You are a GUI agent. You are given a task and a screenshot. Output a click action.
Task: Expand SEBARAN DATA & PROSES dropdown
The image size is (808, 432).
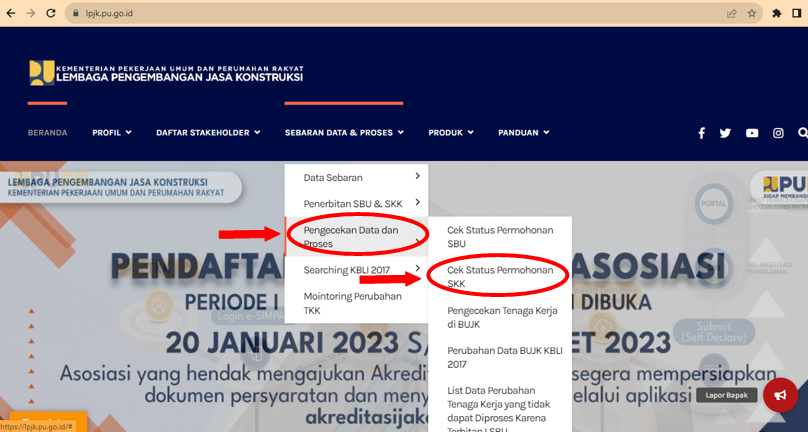[344, 132]
